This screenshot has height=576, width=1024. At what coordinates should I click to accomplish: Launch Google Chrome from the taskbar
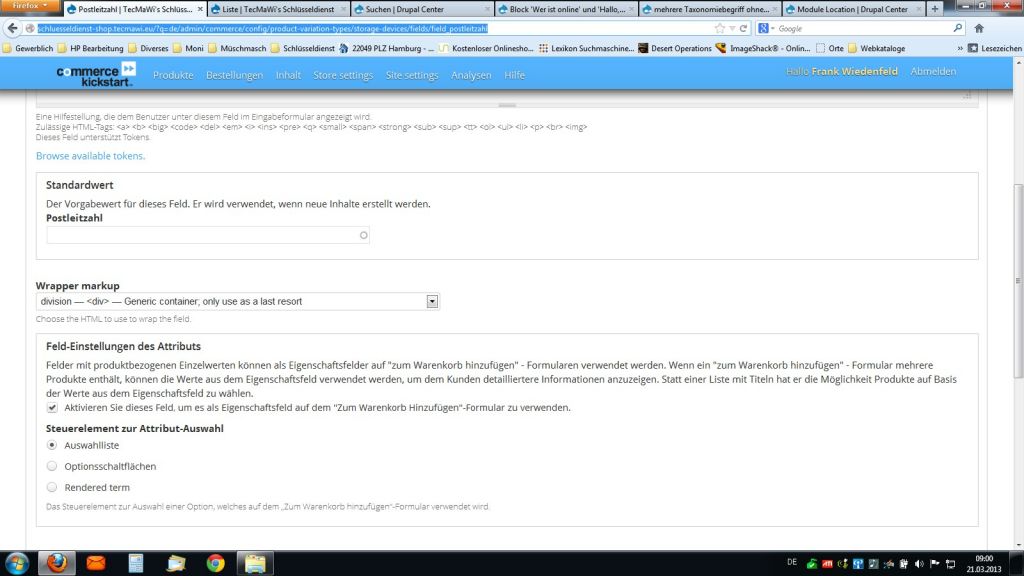pos(215,563)
